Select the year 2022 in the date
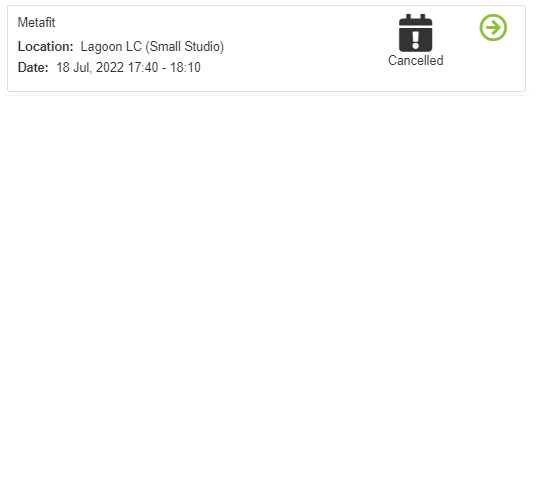The image size is (541, 500). point(110,68)
